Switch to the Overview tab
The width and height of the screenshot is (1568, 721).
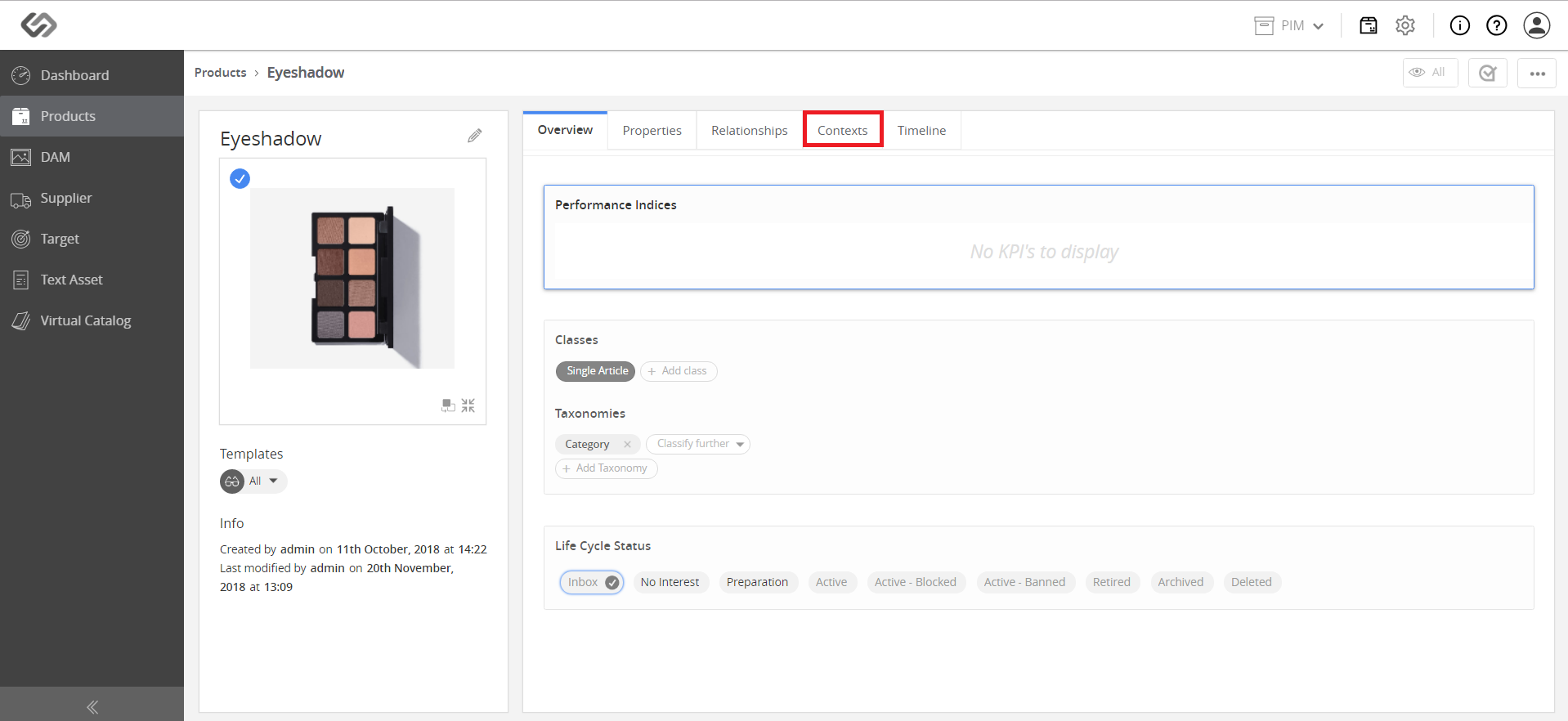565,130
